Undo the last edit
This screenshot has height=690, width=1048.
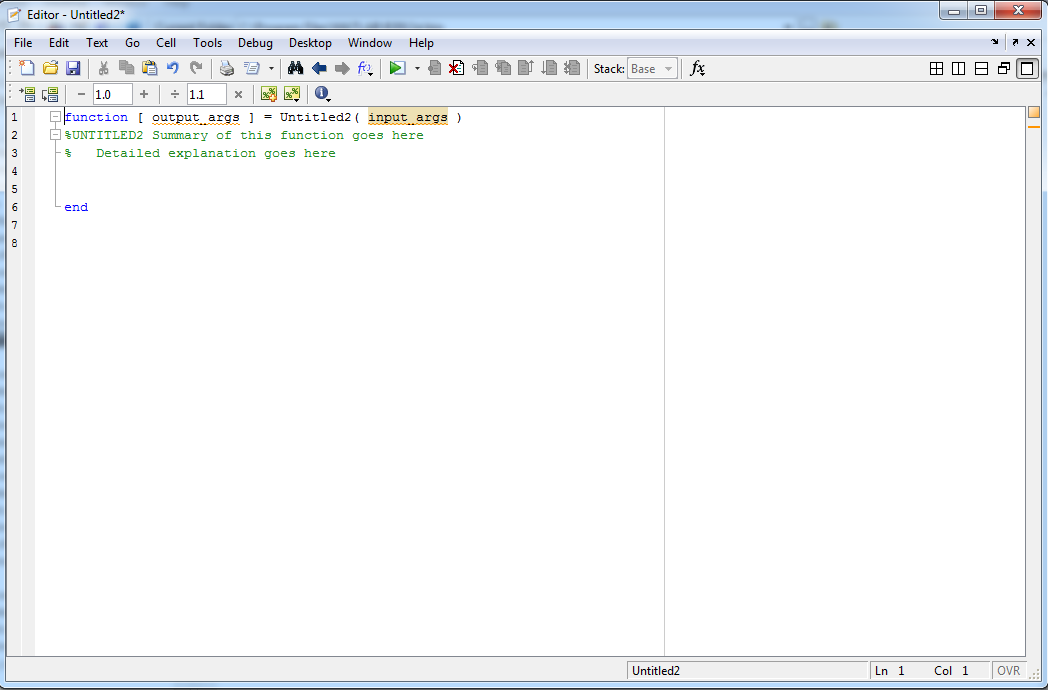coord(173,68)
